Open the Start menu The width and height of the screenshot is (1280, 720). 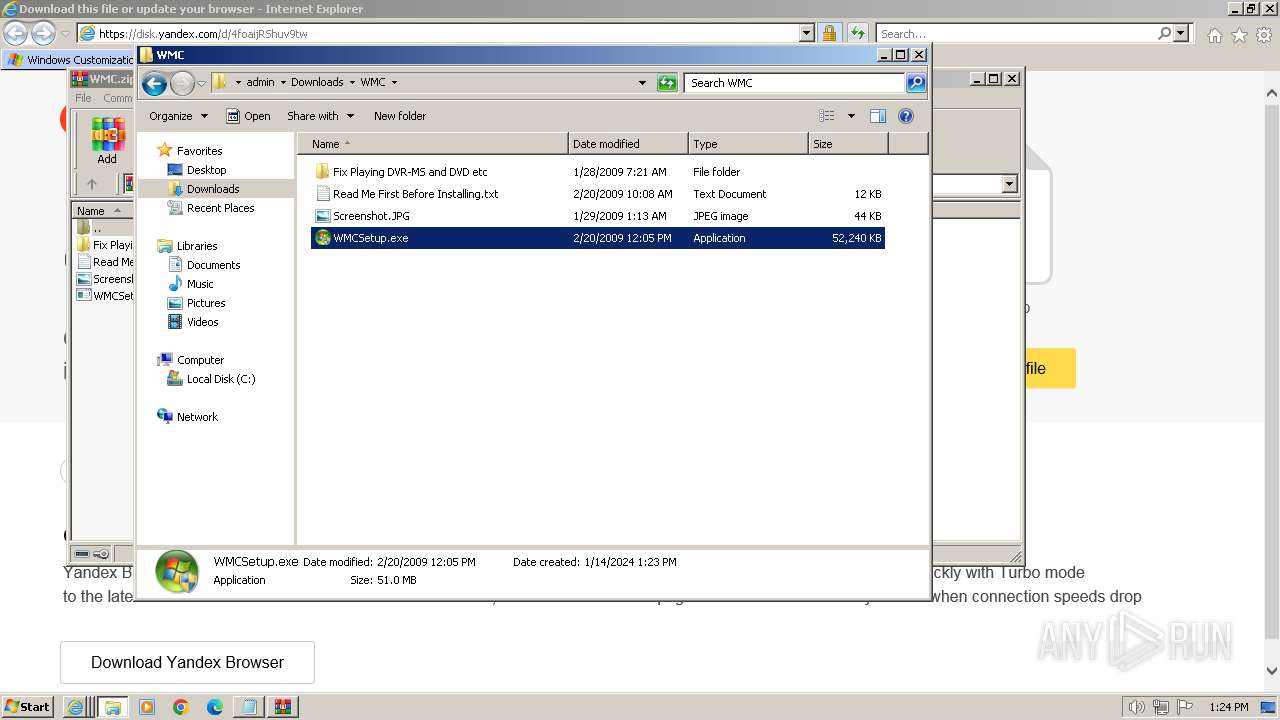point(27,706)
